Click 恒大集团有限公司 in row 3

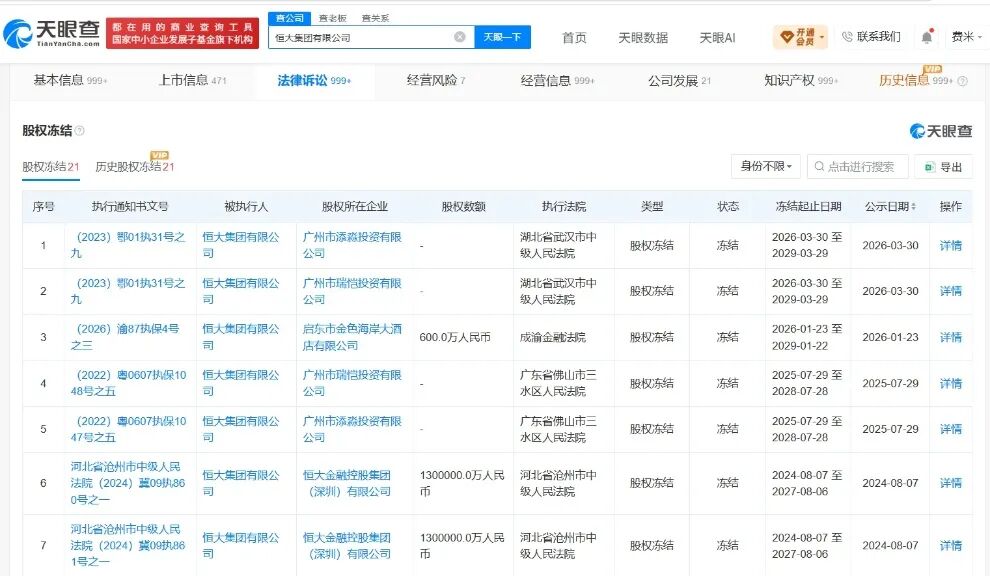241,337
